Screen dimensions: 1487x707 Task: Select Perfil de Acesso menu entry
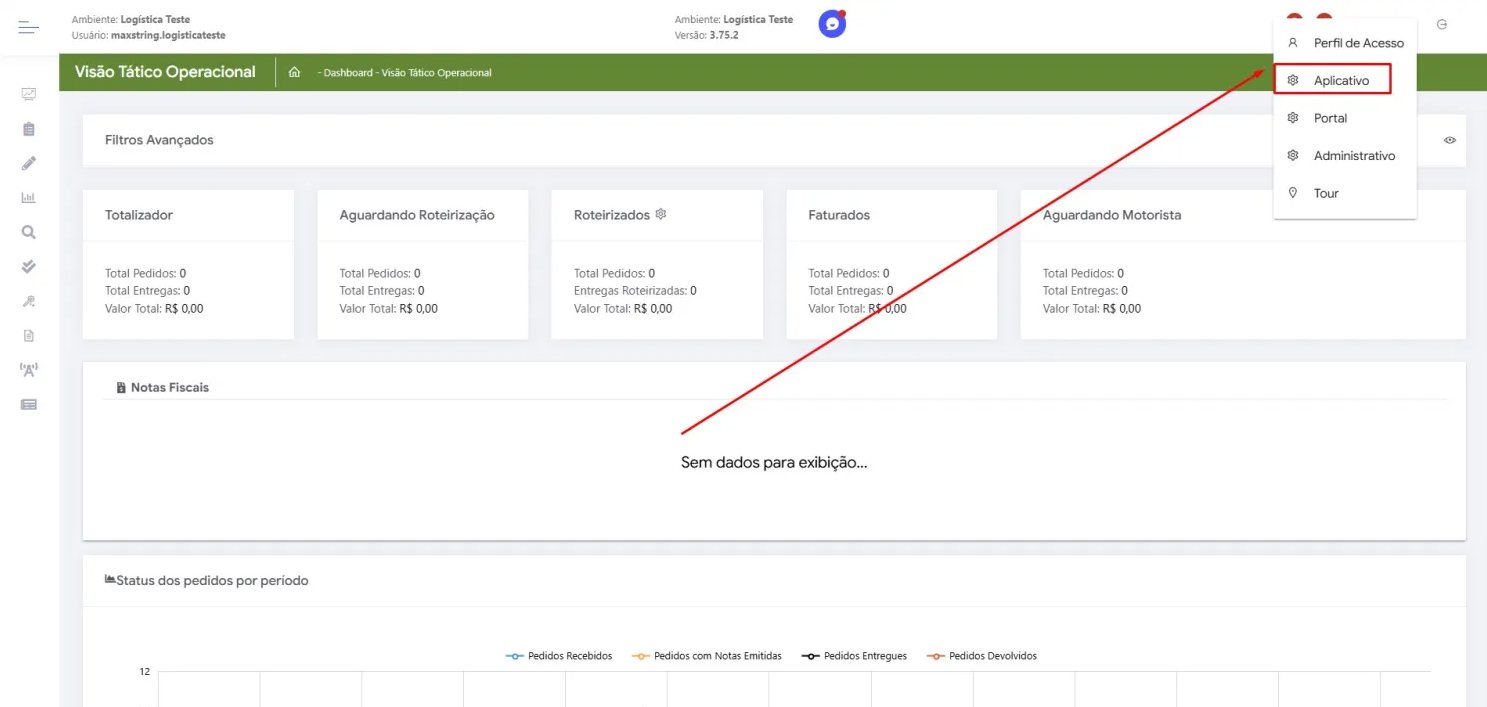pyautogui.click(x=1345, y=43)
